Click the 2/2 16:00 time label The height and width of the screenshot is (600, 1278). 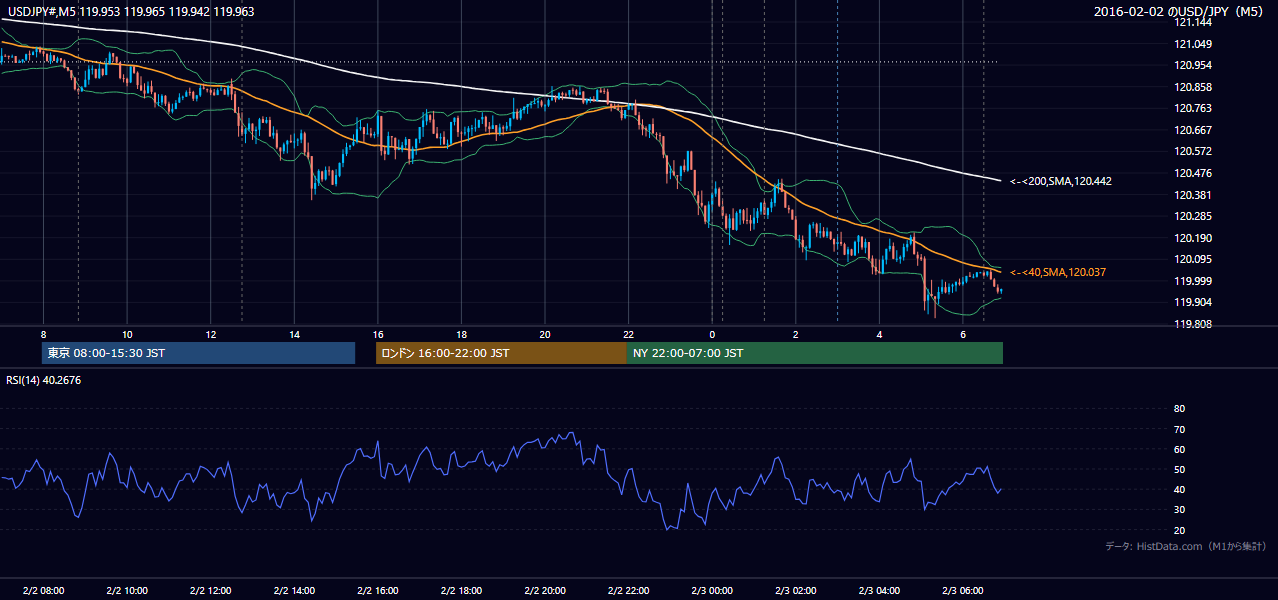point(378,591)
